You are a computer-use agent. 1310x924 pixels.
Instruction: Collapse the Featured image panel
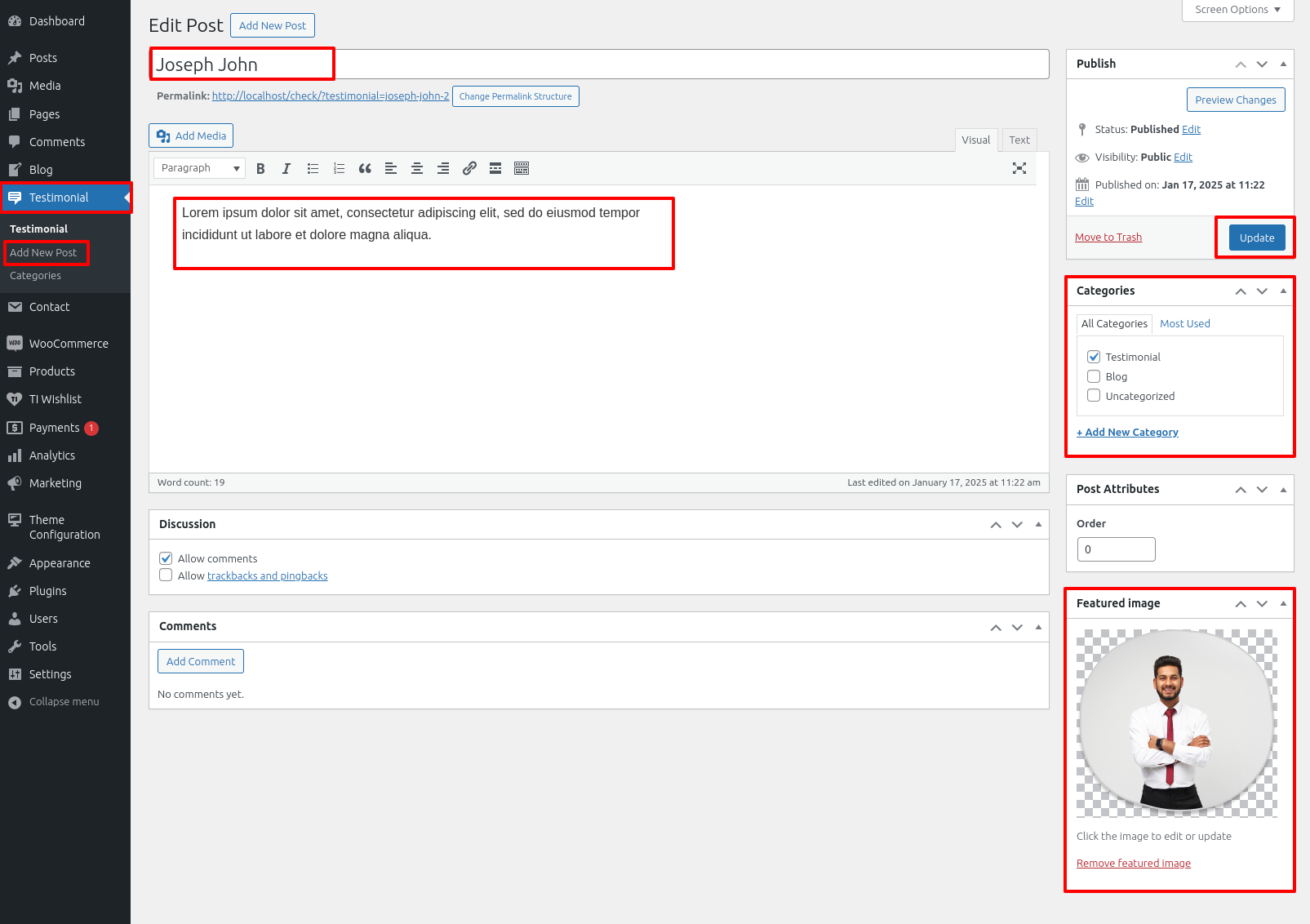[1283, 603]
